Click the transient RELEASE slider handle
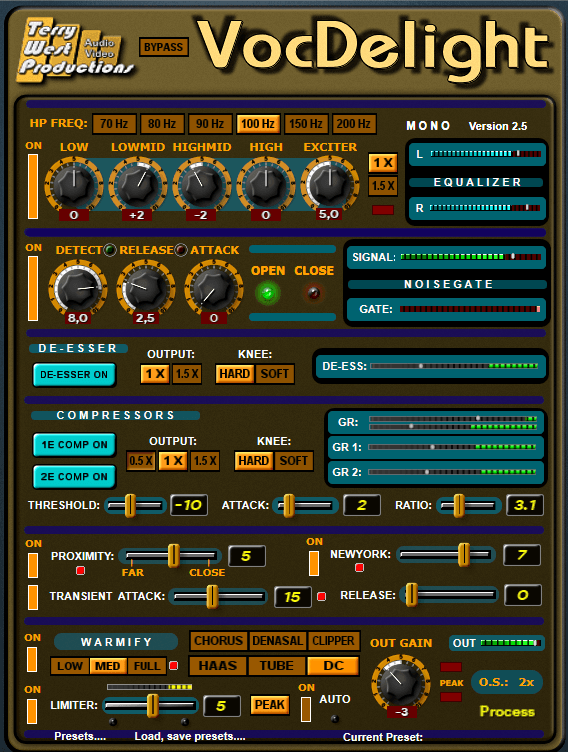The width and height of the screenshot is (568, 752). click(412, 595)
